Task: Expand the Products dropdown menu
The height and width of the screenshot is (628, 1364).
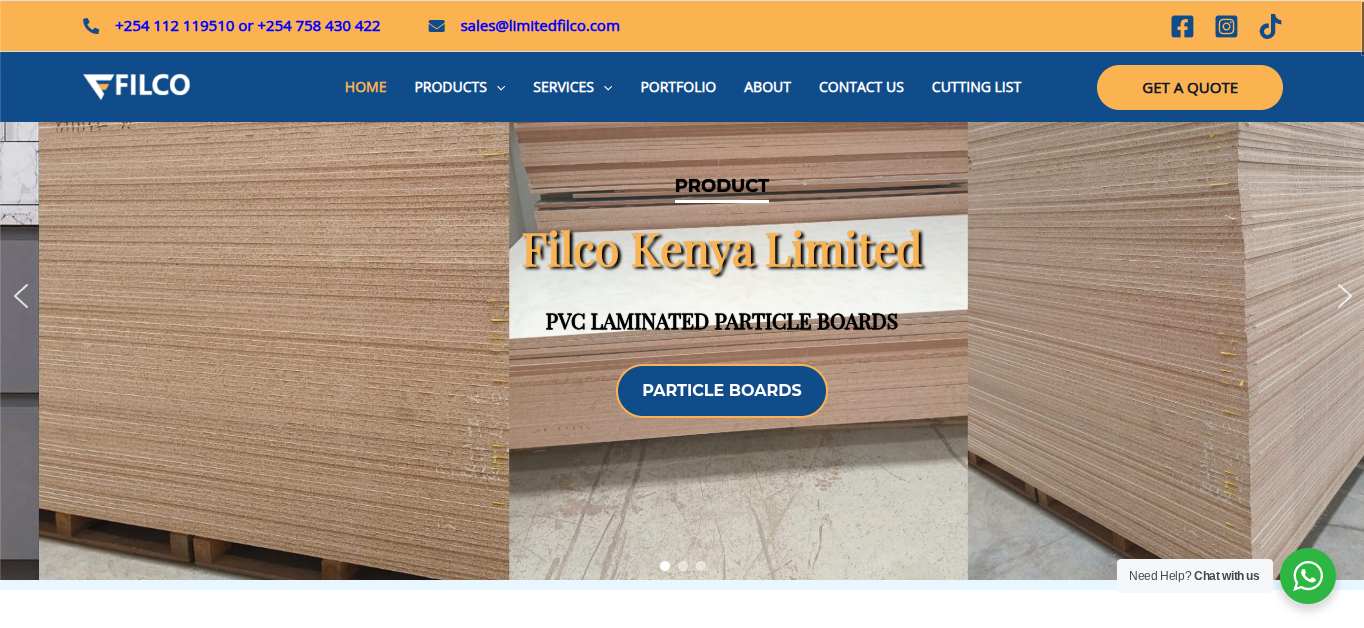Action: pos(460,87)
